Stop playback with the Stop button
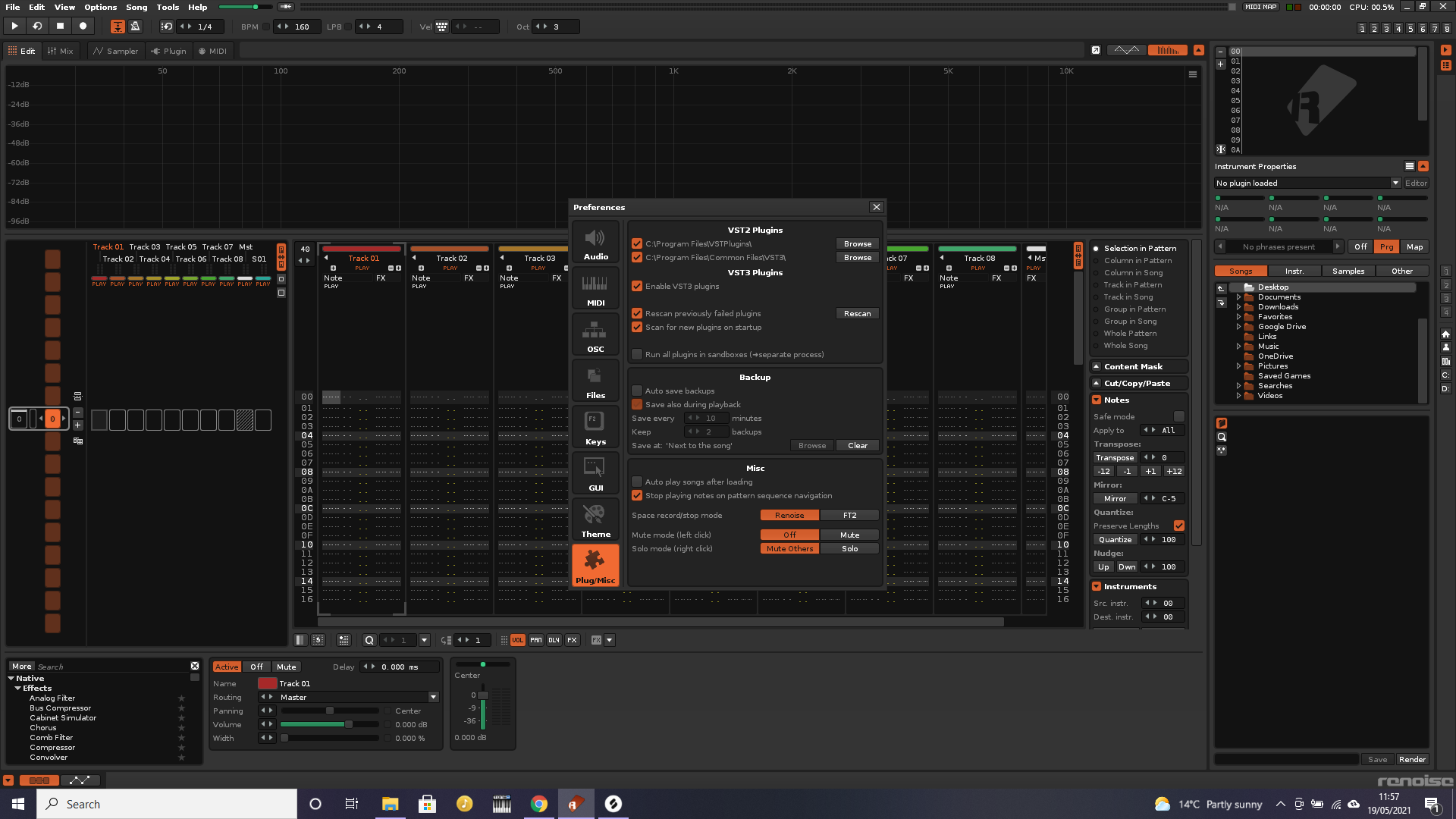This screenshot has height=819, width=1456. coord(60,26)
